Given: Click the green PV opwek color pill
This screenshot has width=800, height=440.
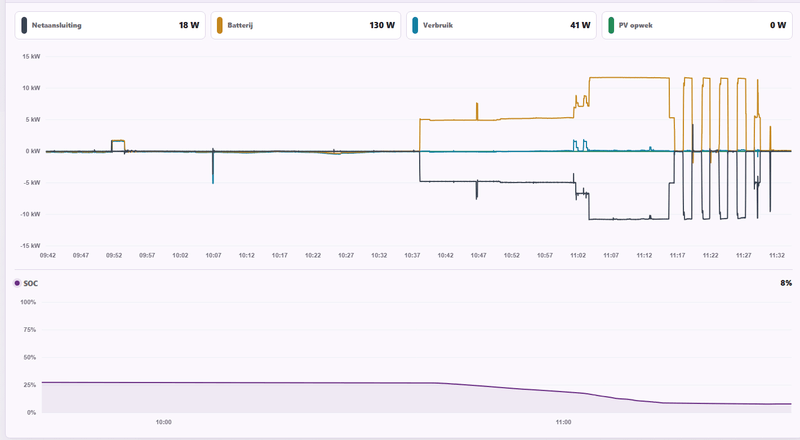Looking at the screenshot, I should tap(611, 25).
